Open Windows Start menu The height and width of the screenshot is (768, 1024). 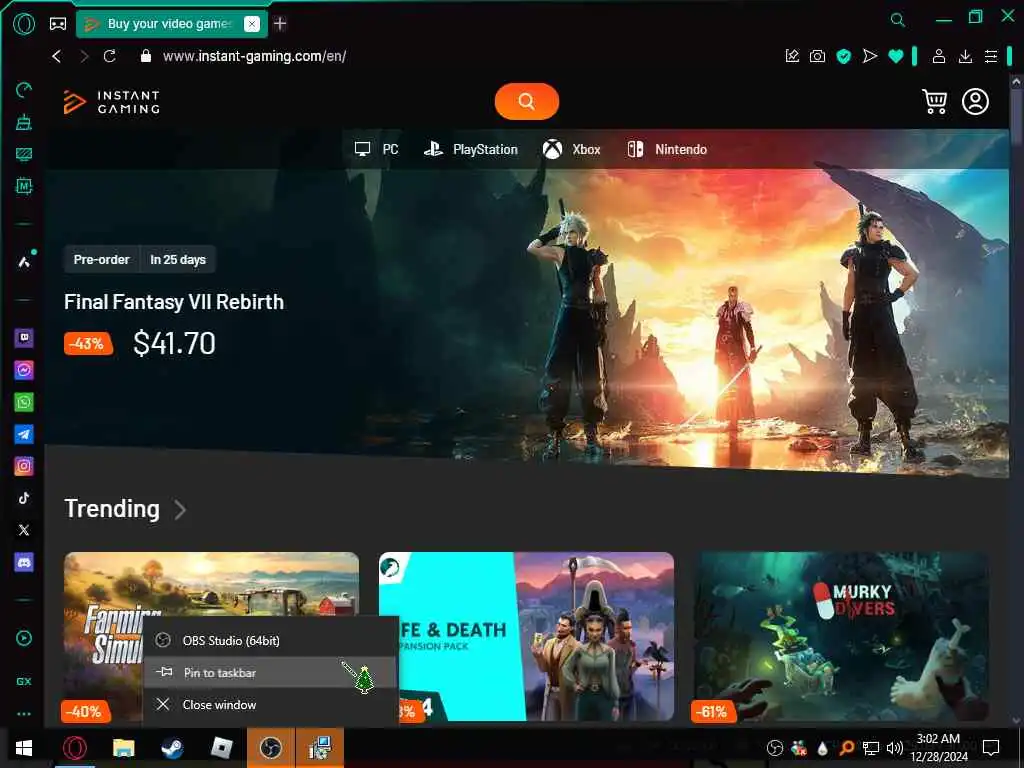pyautogui.click(x=24, y=748)
